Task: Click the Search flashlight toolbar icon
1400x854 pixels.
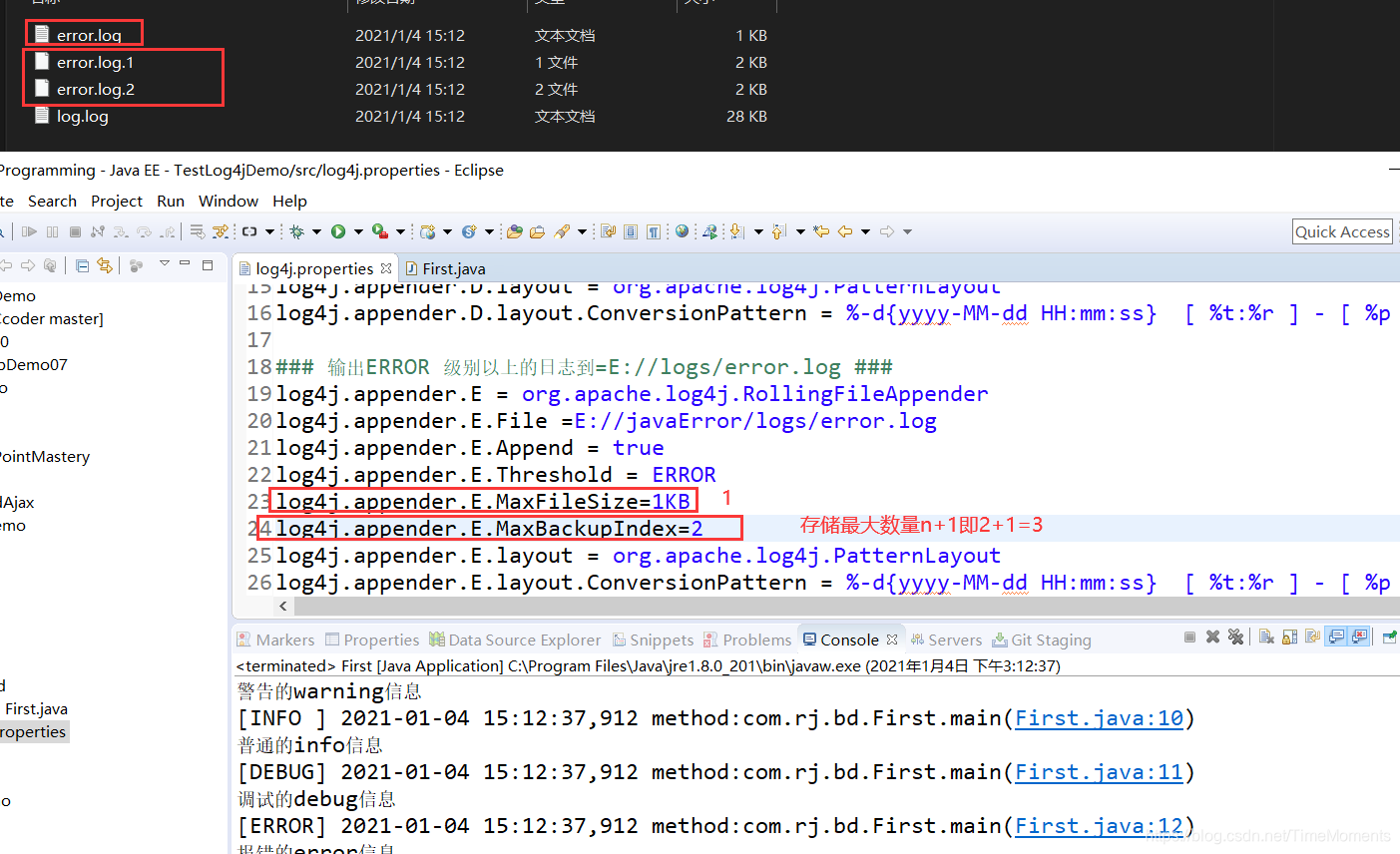Action: tap(562, 231)
